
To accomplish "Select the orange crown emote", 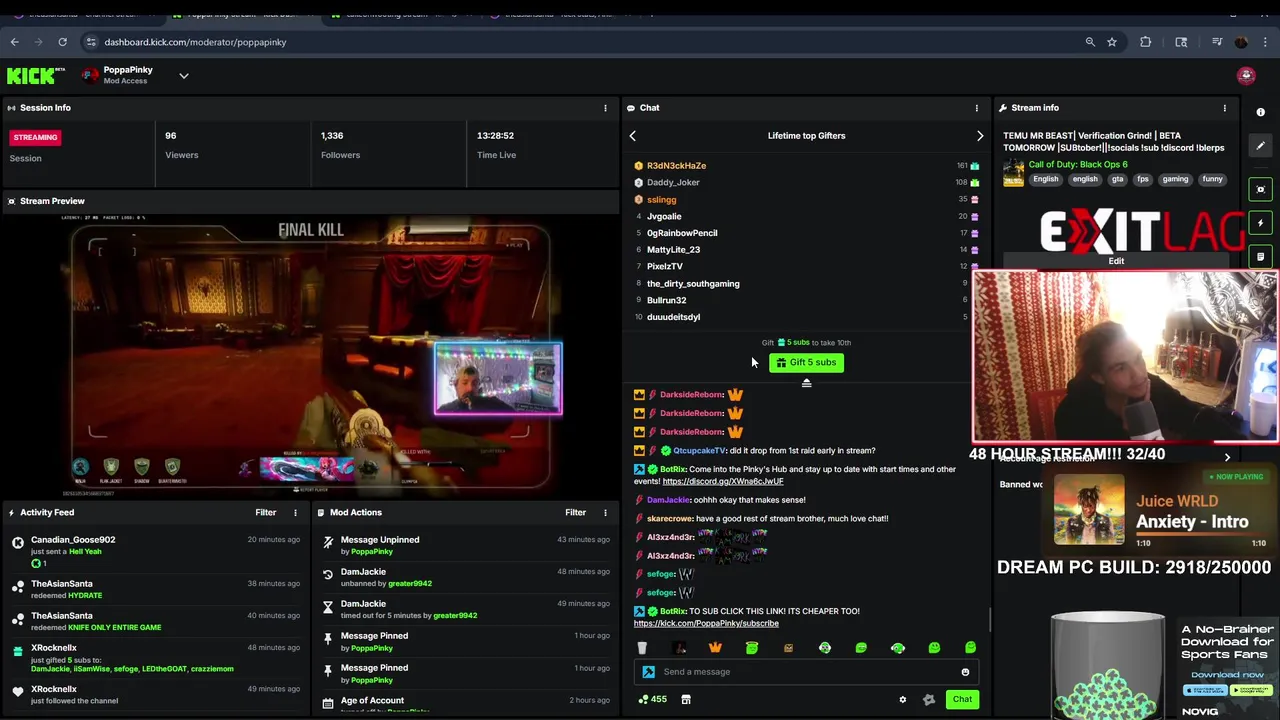I will tap(715, 648).
